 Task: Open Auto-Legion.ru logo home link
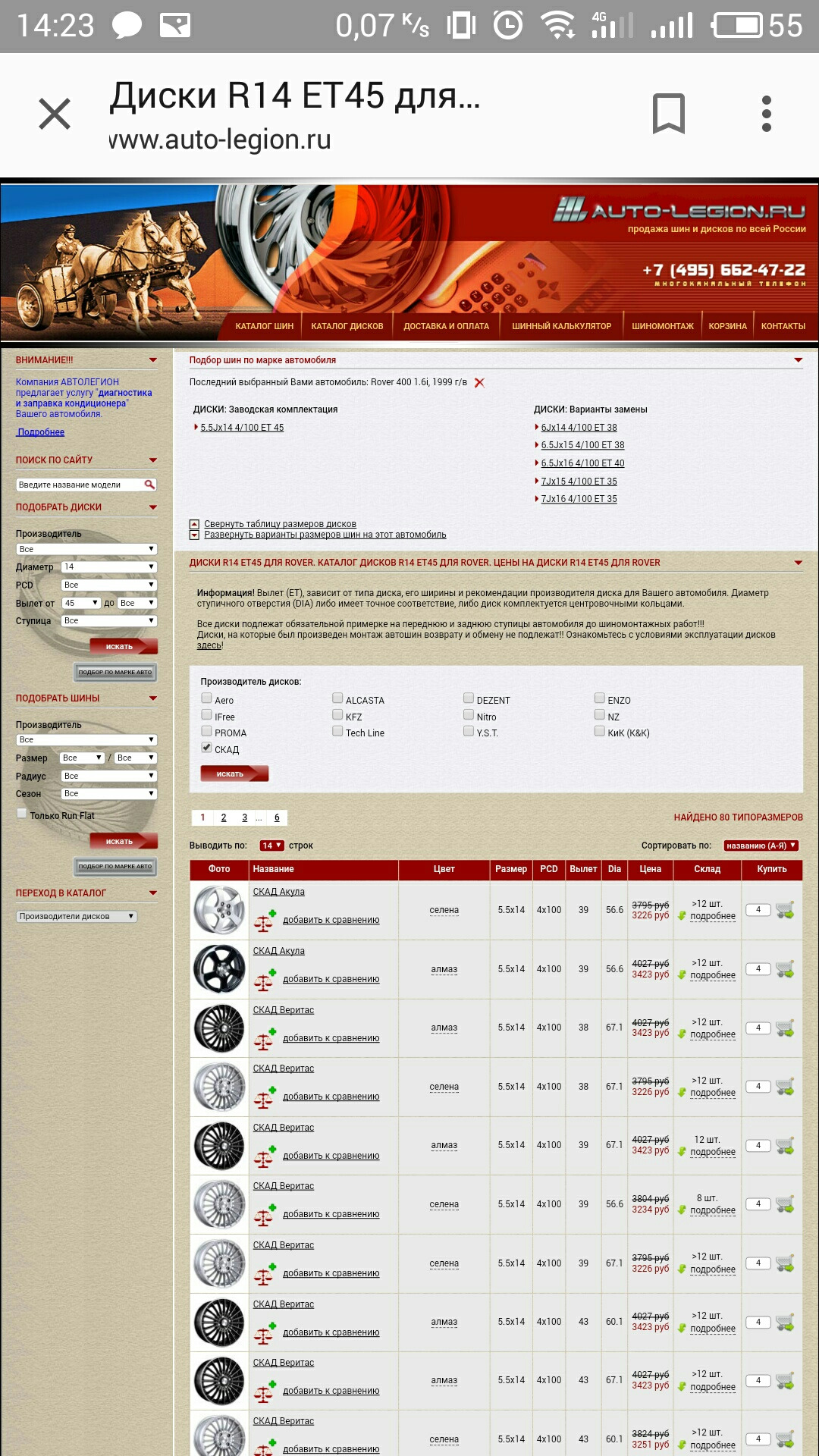(x=679, y=210)
